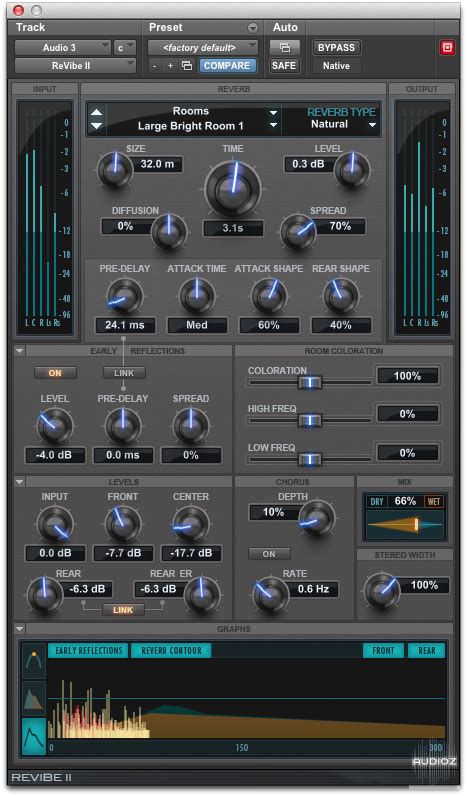Click the 32.0 m size value field
Screen dimensions: 467x796
click(157, 164)
